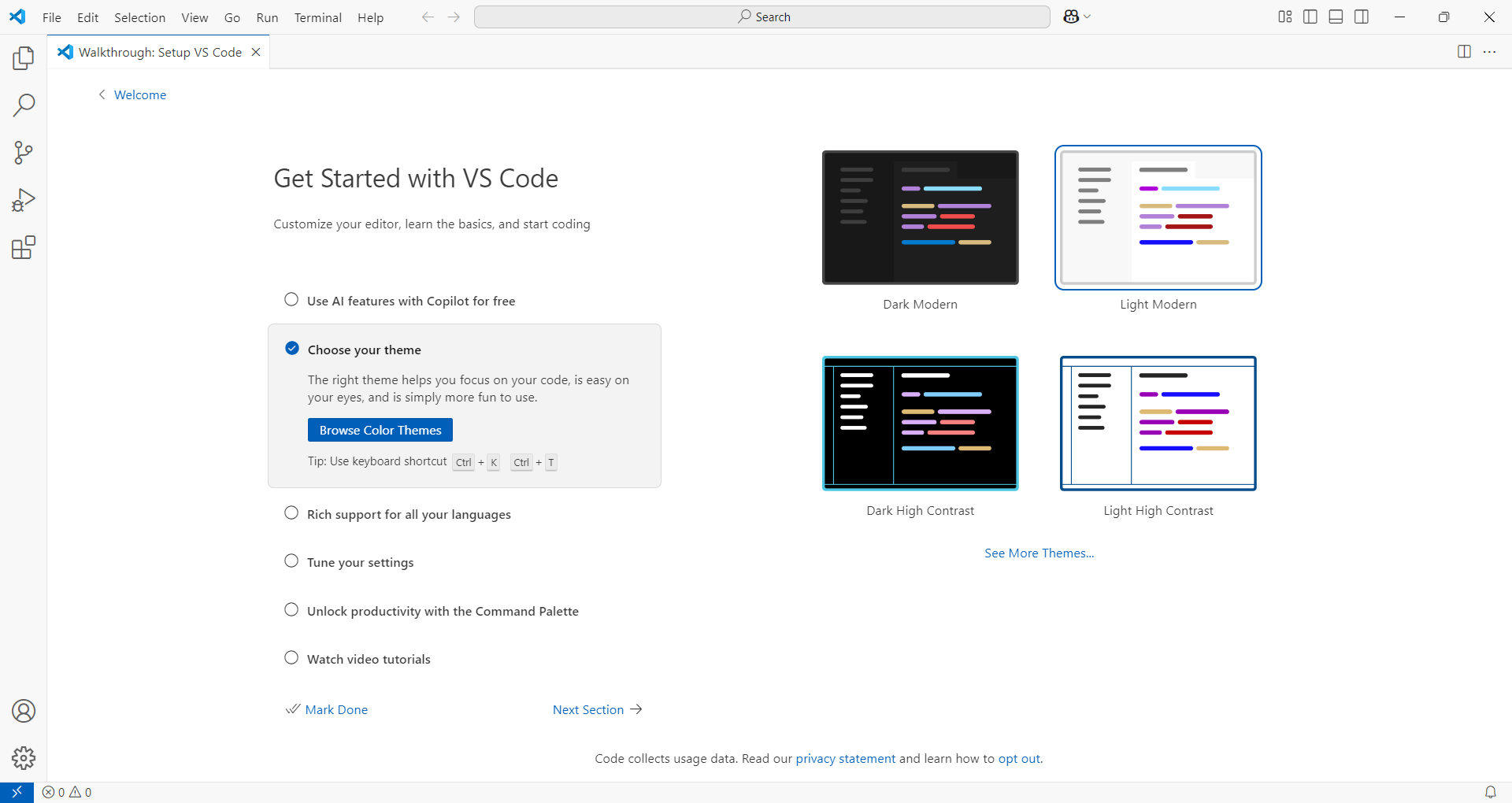The height and width of the screenshot is (803, 1512).
Task: Click the Search command center field
Action: click(x=762, y=17)
